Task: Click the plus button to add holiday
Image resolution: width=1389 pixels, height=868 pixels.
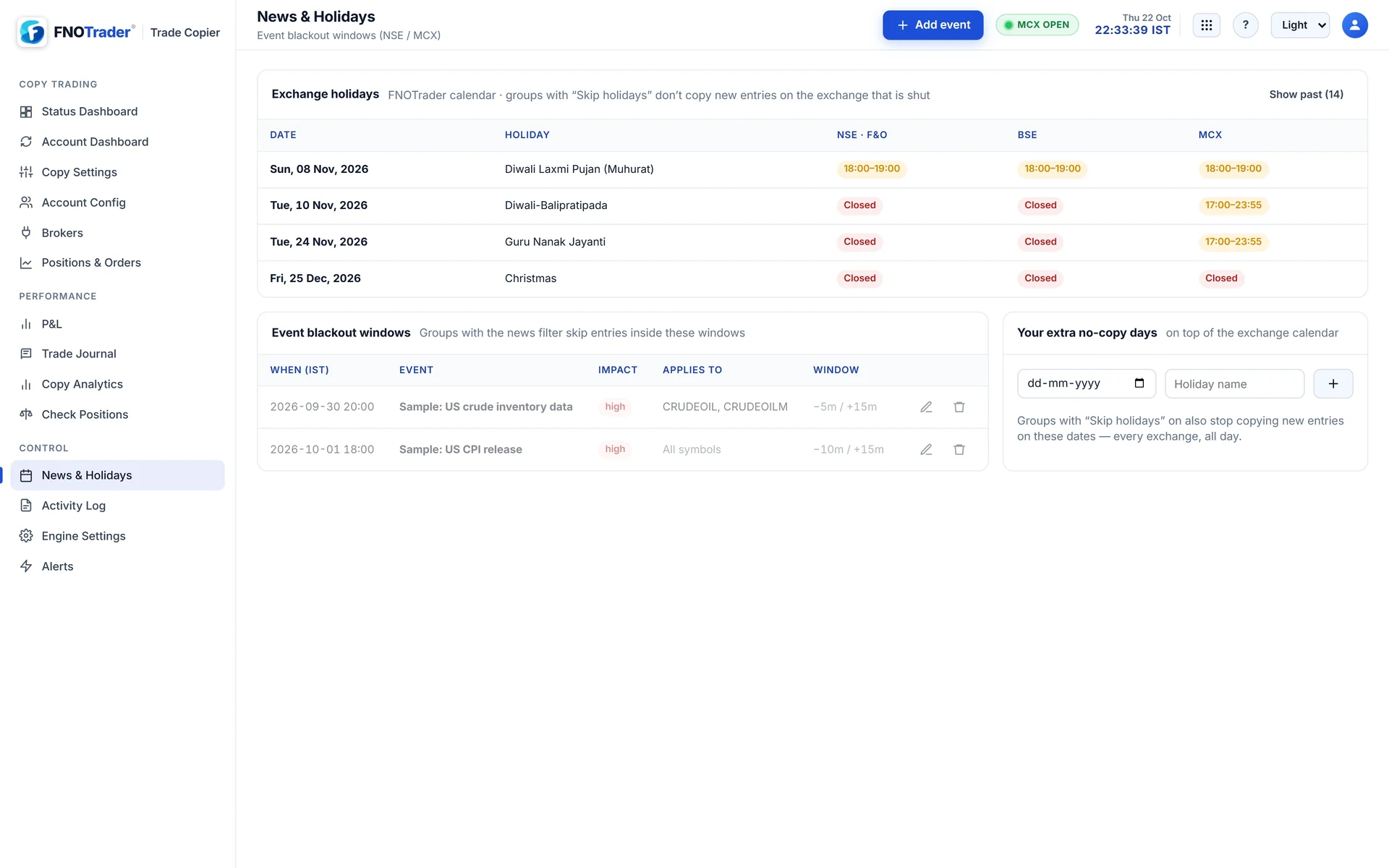Action: (1333, 384)
